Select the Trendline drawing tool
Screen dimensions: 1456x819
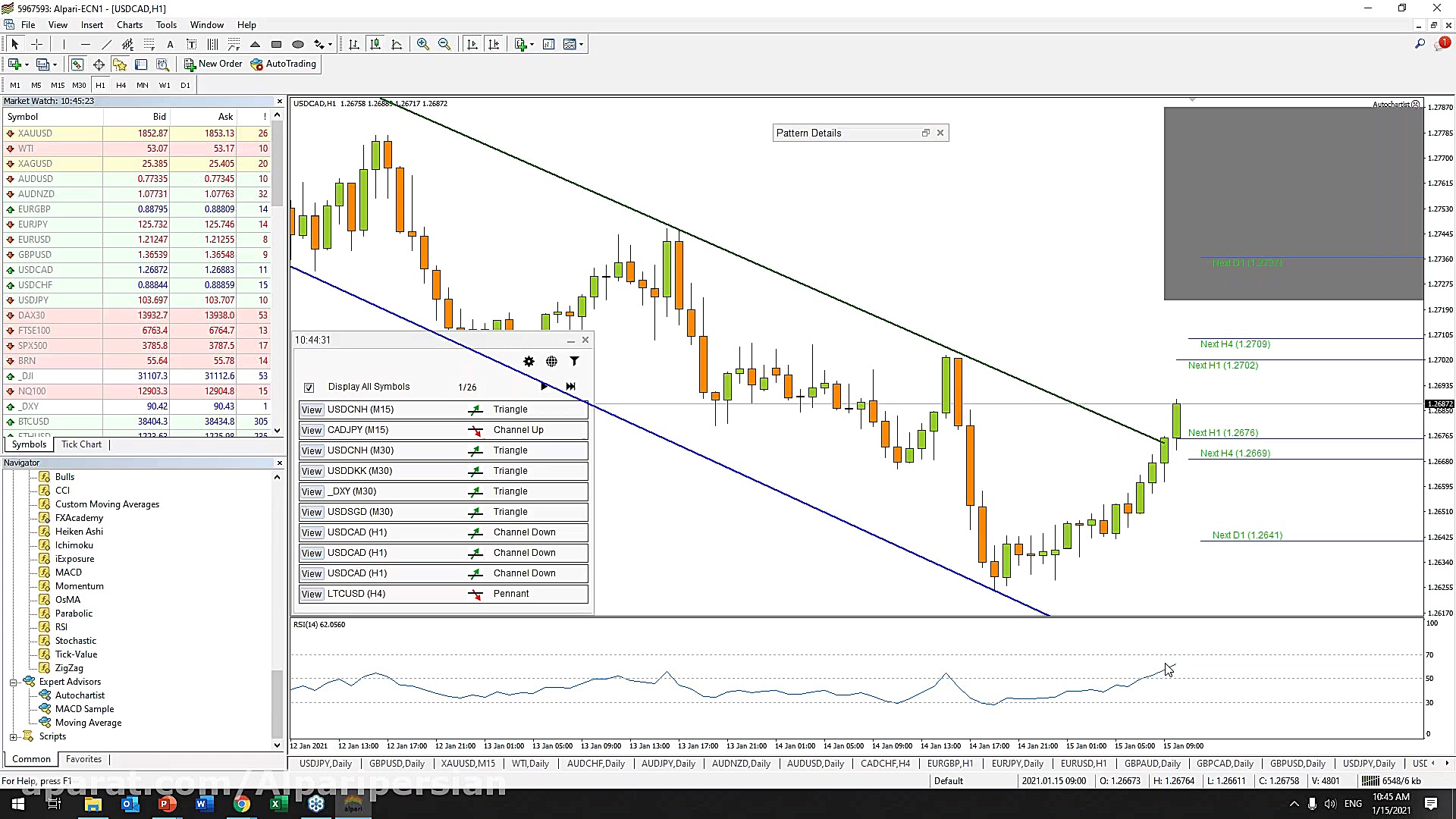tap(106, 45)
